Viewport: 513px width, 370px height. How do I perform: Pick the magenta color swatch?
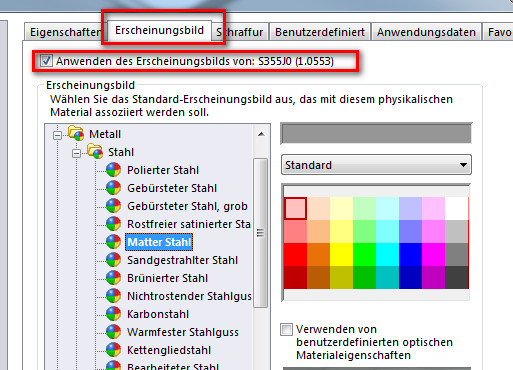(433, 254)
